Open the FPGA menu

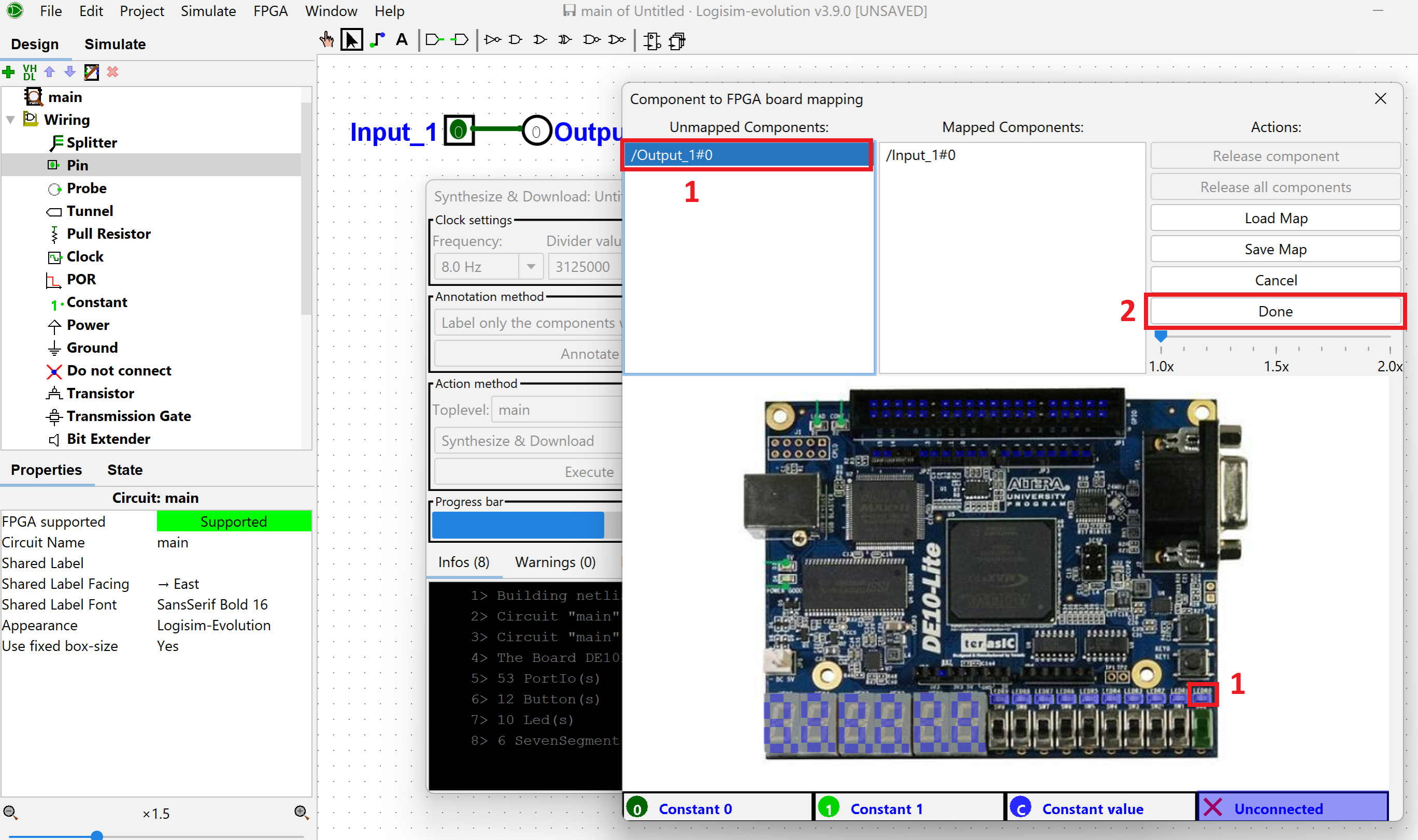(x=270, y=11)
